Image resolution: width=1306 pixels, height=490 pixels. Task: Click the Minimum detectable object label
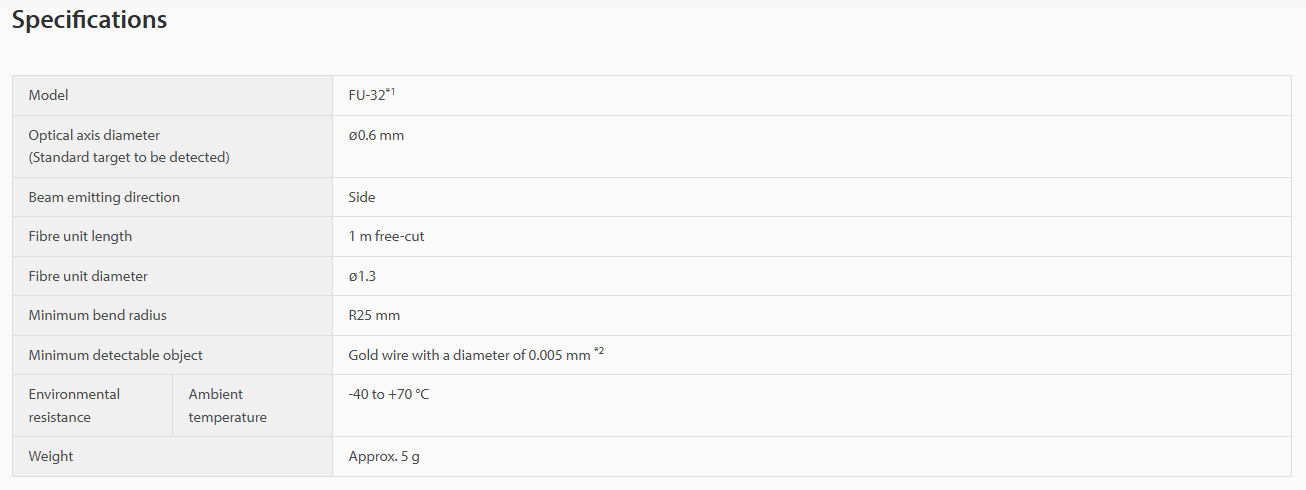115,355
